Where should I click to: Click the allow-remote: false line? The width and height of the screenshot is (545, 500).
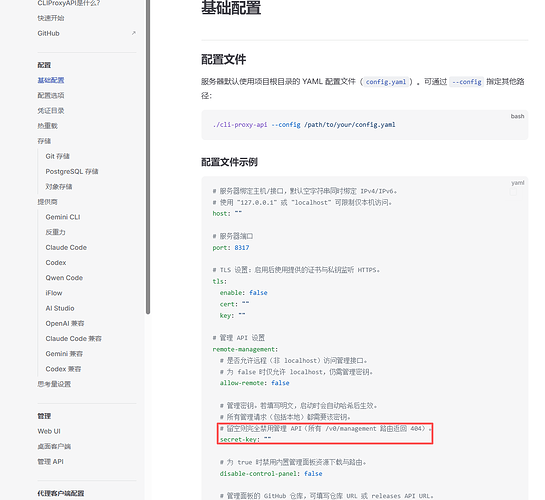pos(254,383)
